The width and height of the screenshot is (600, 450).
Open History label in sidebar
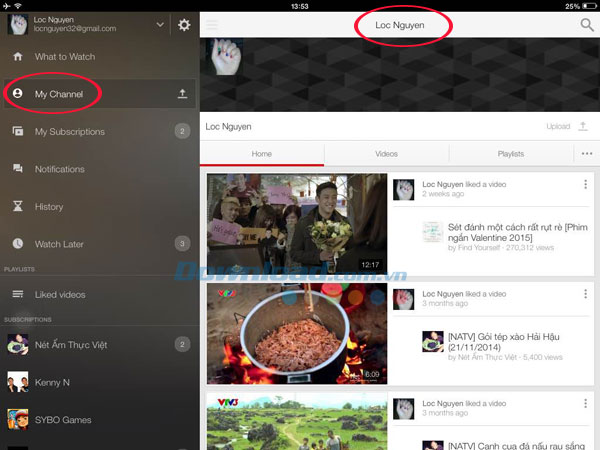click(49, 207)
